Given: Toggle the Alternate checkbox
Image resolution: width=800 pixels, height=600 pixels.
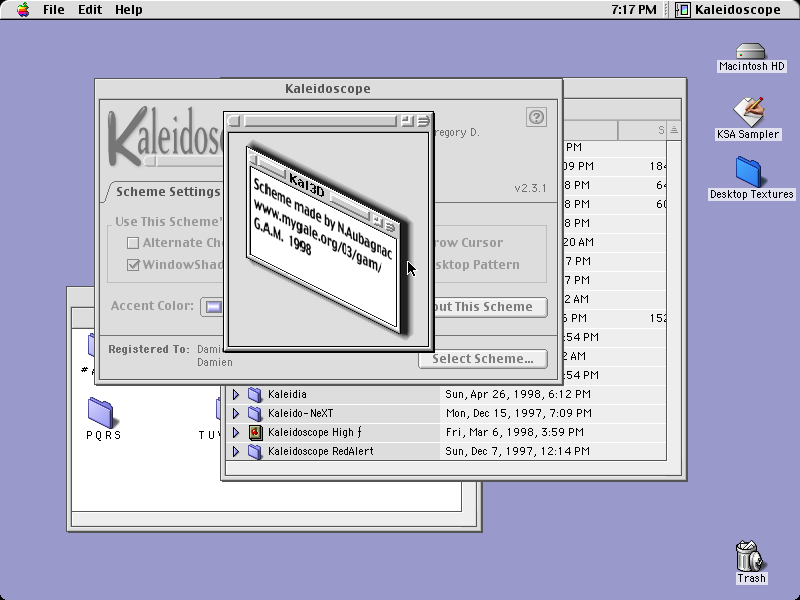Looking at the screenshot, I should click(133, 243).
